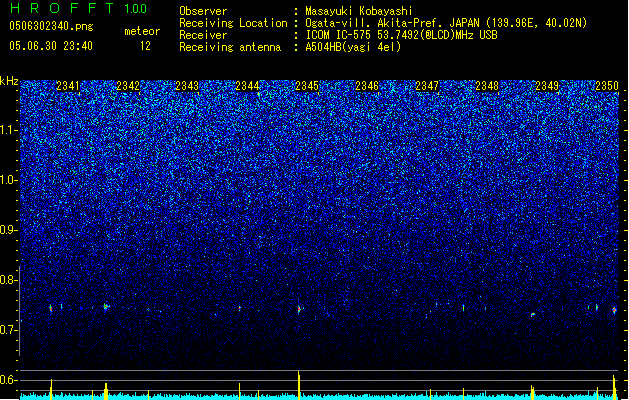Click the meteor echo just after 2340

click(51, 308)
